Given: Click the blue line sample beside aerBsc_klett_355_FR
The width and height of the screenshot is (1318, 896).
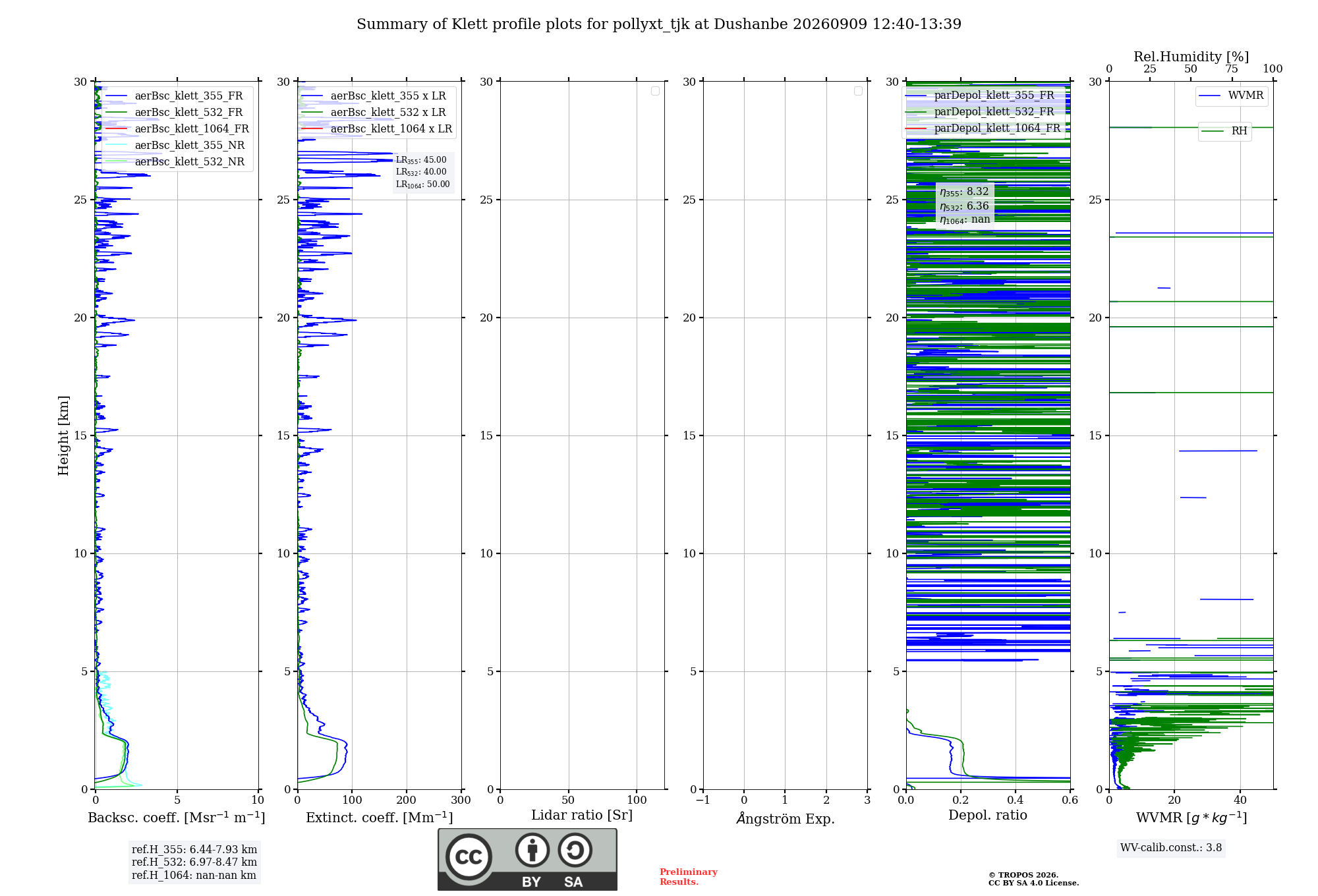Looking at the screenshot, I should (116, 96).
